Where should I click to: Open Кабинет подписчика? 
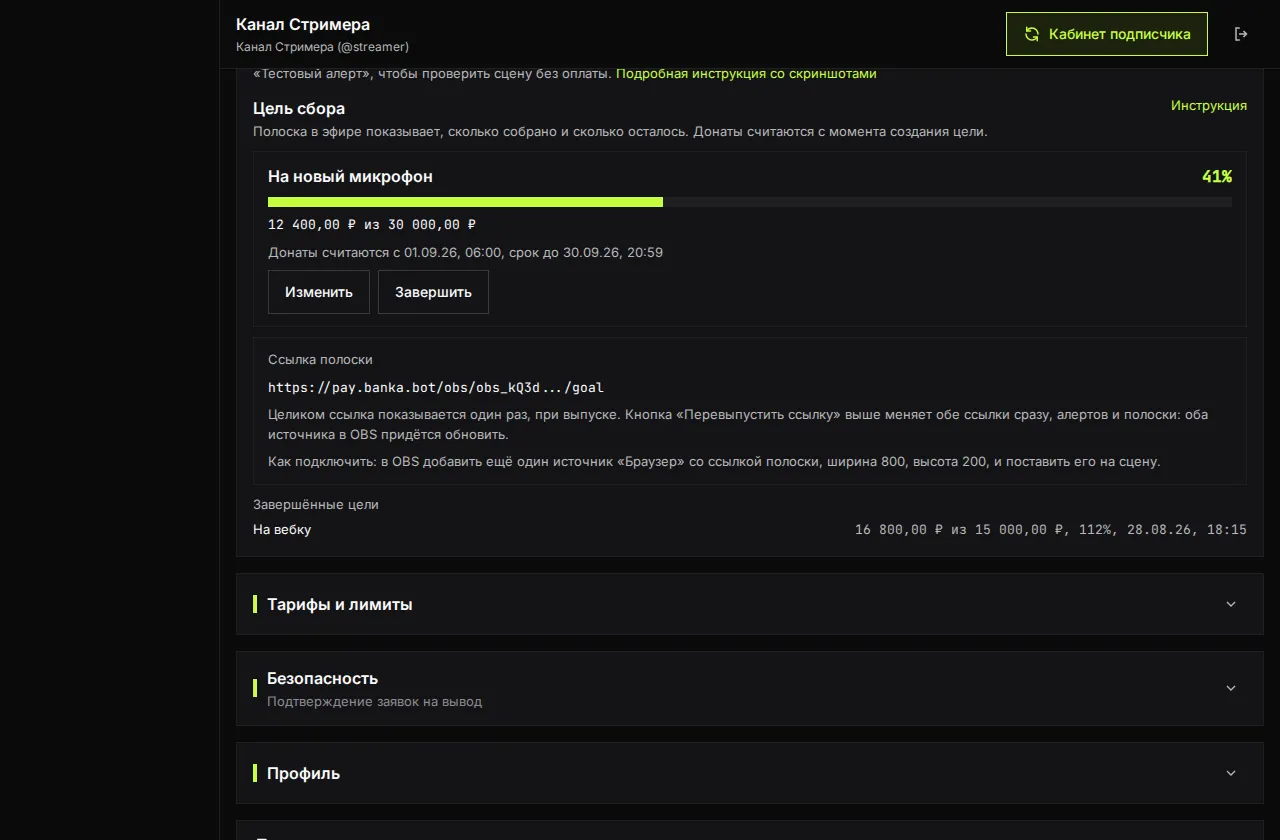tap(1107, 34)
